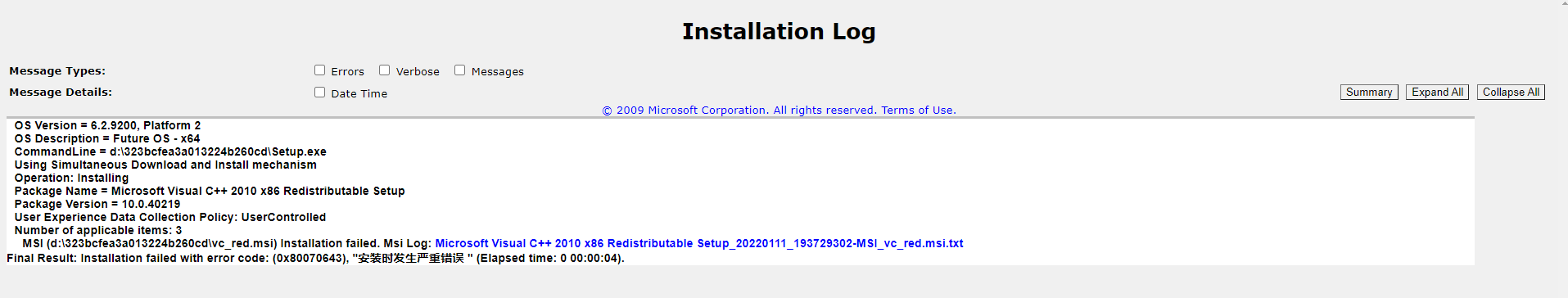Select the Operation: Installing line

point(71,178)
